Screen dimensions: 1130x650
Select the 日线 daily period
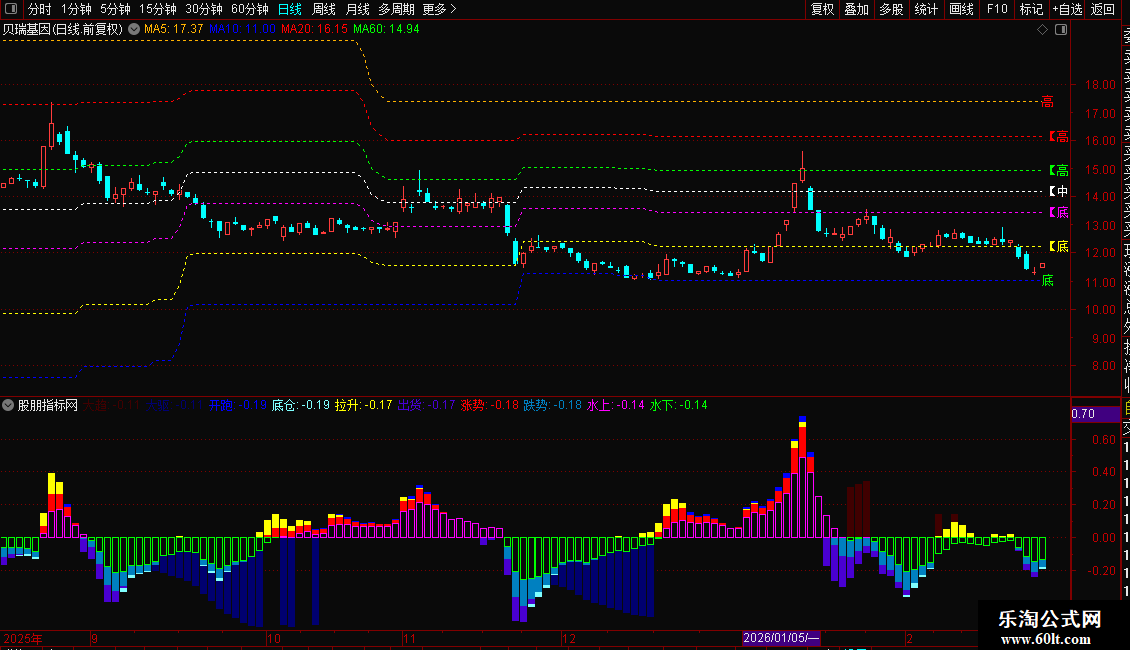pyautogui.click(x=290, y=9)
